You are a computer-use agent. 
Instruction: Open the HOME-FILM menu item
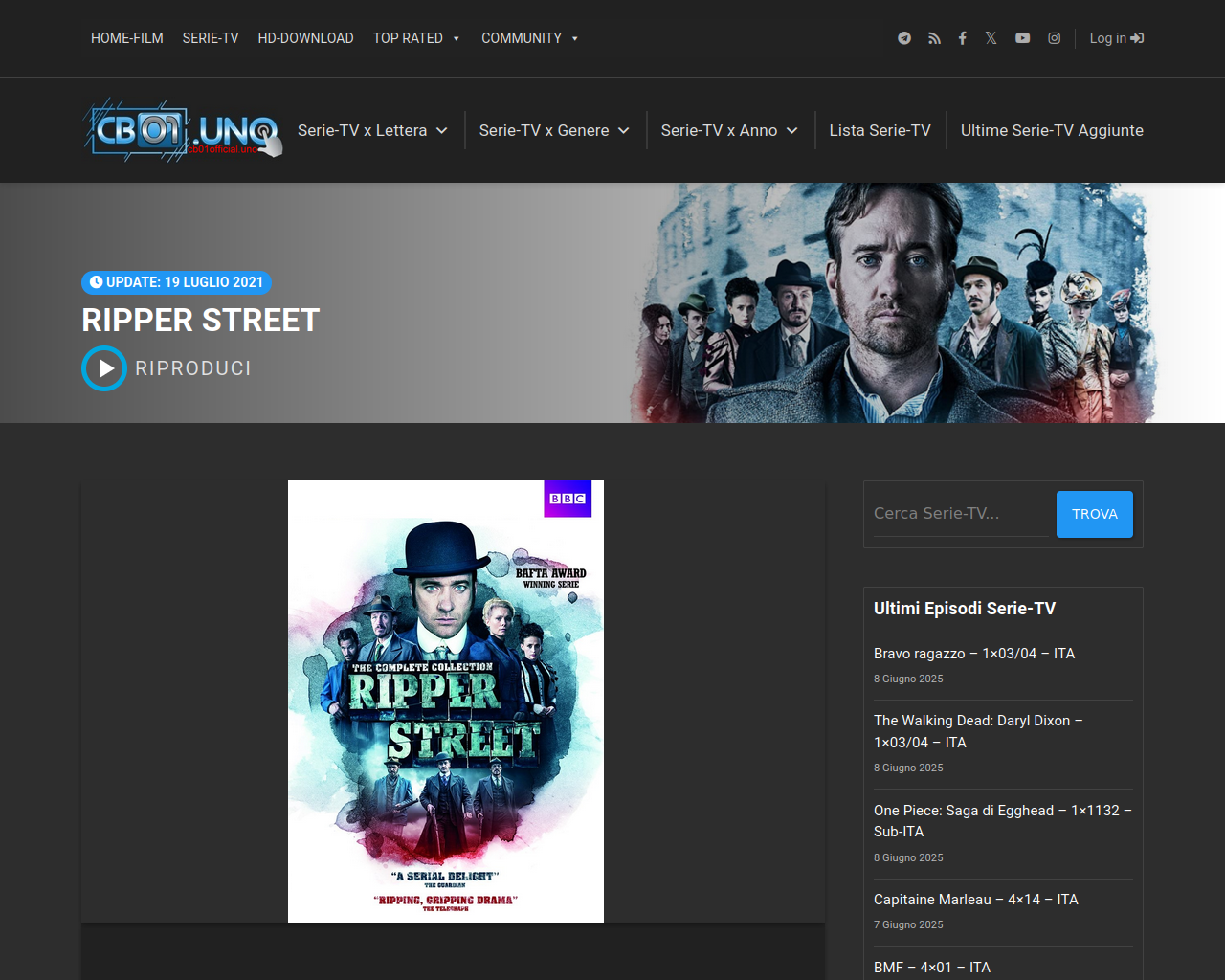pos(127,38)
